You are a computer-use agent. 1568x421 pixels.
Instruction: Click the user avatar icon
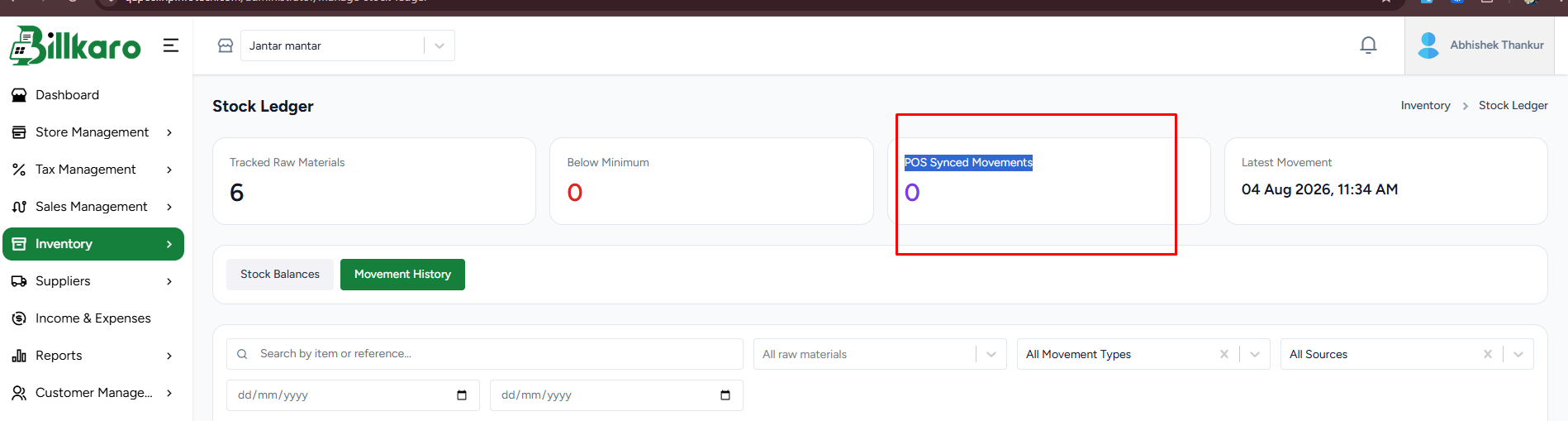click(1428, 45)
